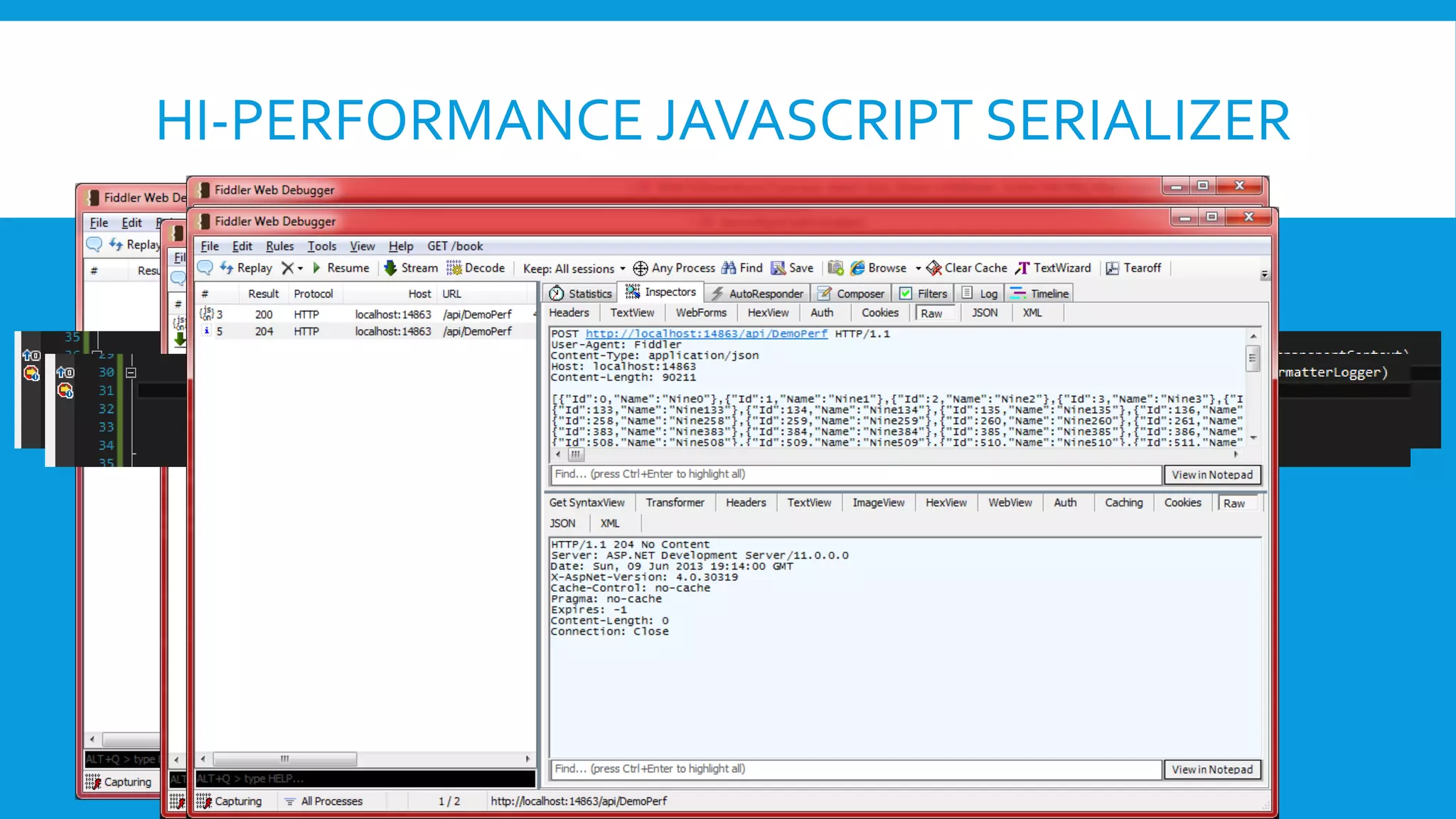Click the comment balloon icon in front toolbar
The height and width of the screenshot is (819, 1456).
coord(205,268)
